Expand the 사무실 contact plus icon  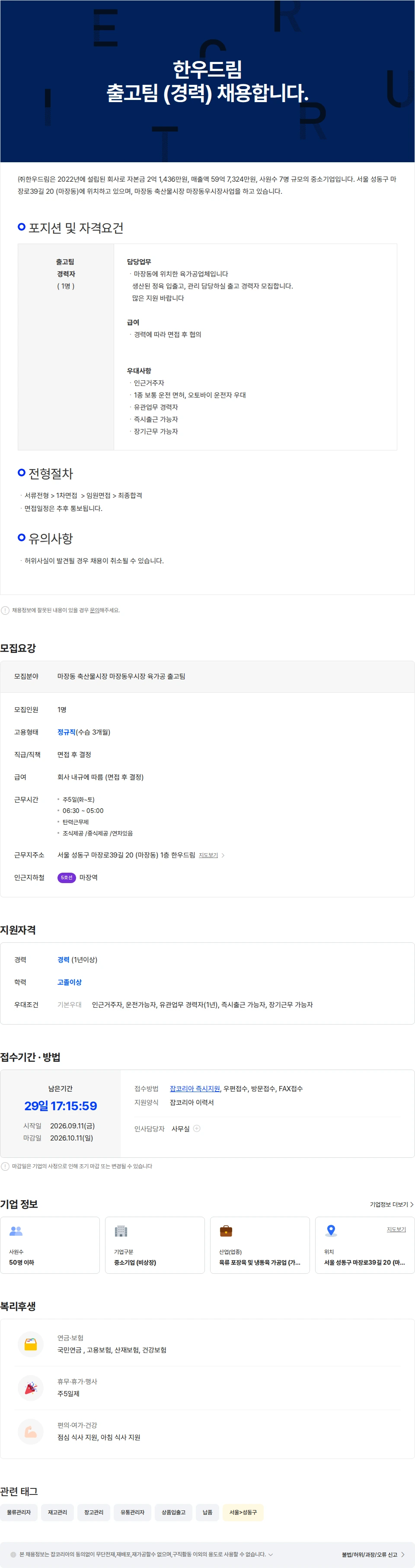click(x=197, y=1128)
